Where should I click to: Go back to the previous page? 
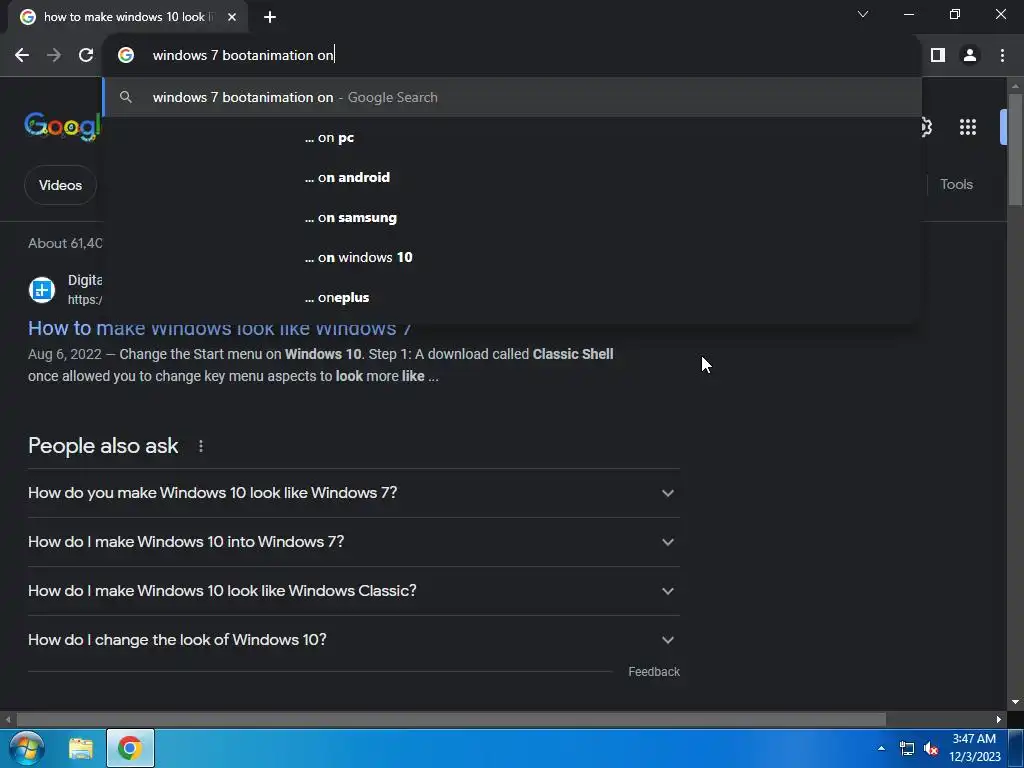click(22, 56)
